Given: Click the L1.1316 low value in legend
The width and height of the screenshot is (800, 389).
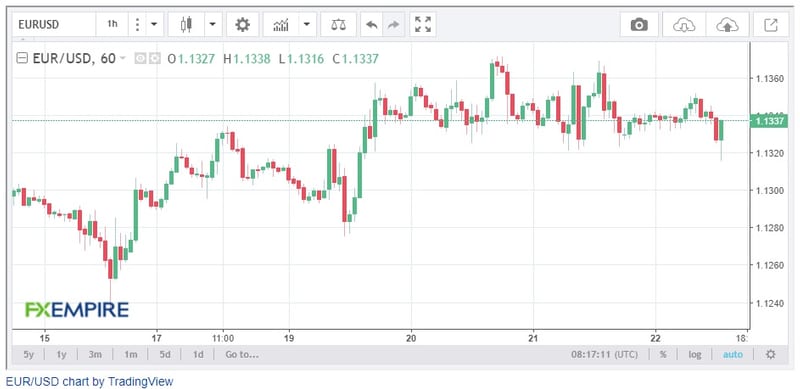Looking at the screenshot, I should pyautogui.click(x=301, y=59).
